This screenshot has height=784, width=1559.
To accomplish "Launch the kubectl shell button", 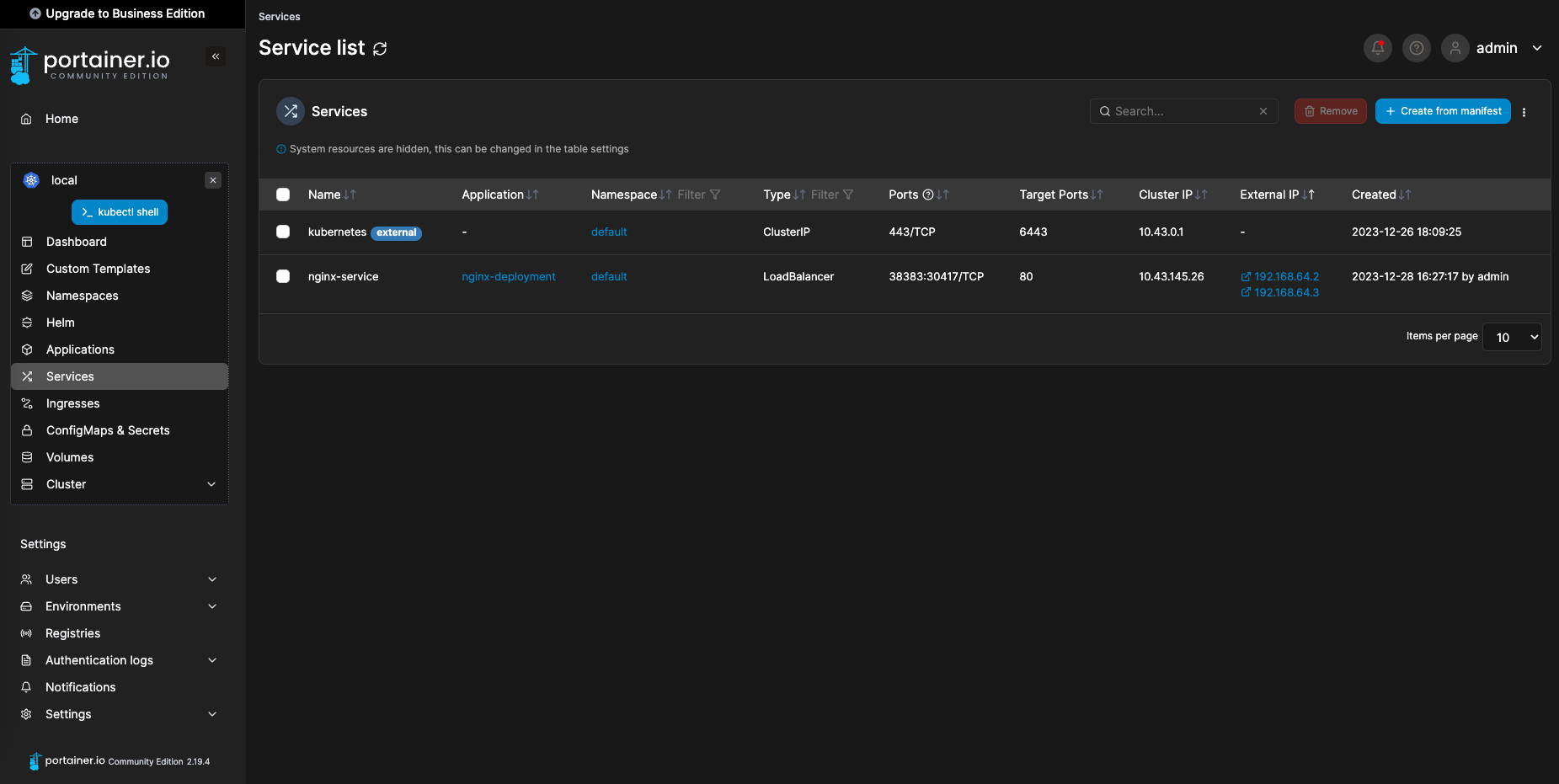I will (120, 212).
